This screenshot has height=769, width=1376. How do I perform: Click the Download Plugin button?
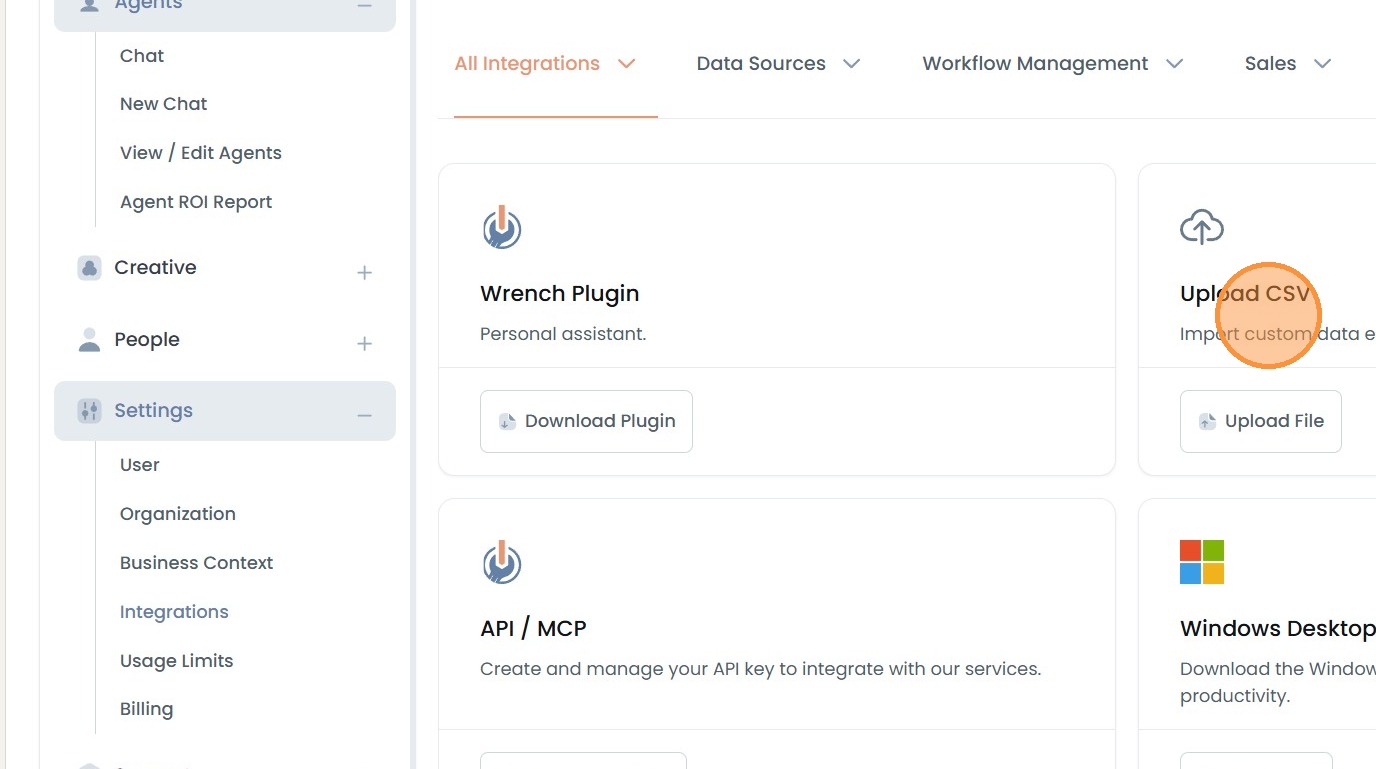tap(586, 421)
